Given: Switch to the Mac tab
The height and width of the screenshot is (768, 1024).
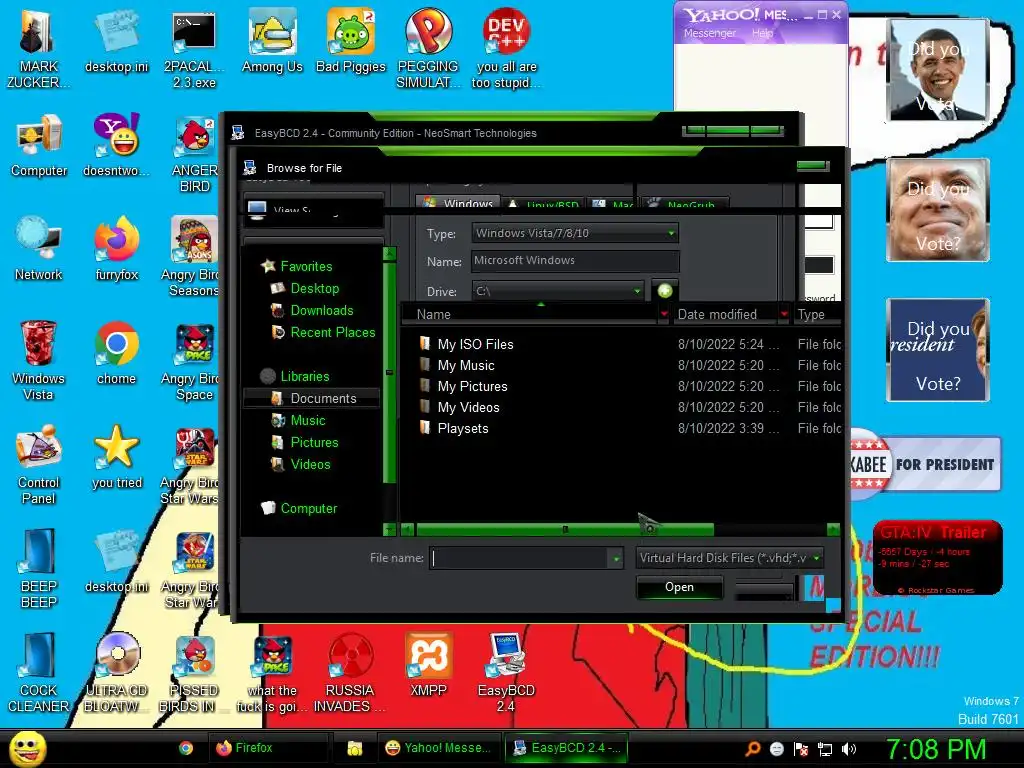Looking at the screenshot, I should (x=613, y=204).
